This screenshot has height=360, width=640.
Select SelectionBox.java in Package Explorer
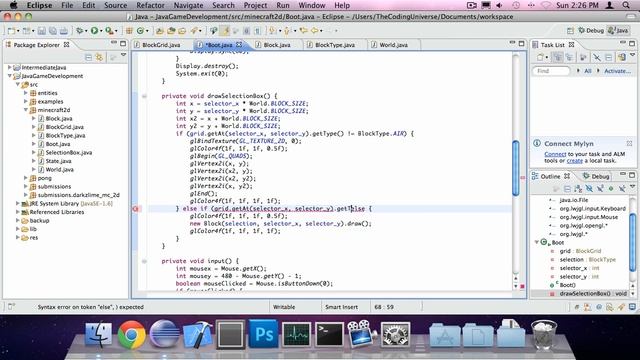[x=69, y=153]
